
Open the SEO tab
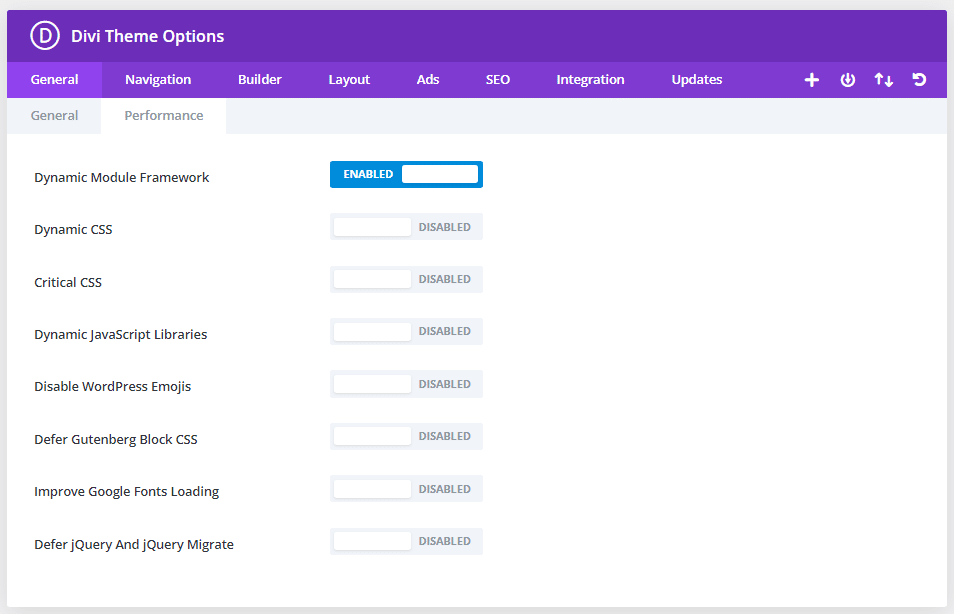[x=498, y=80]
